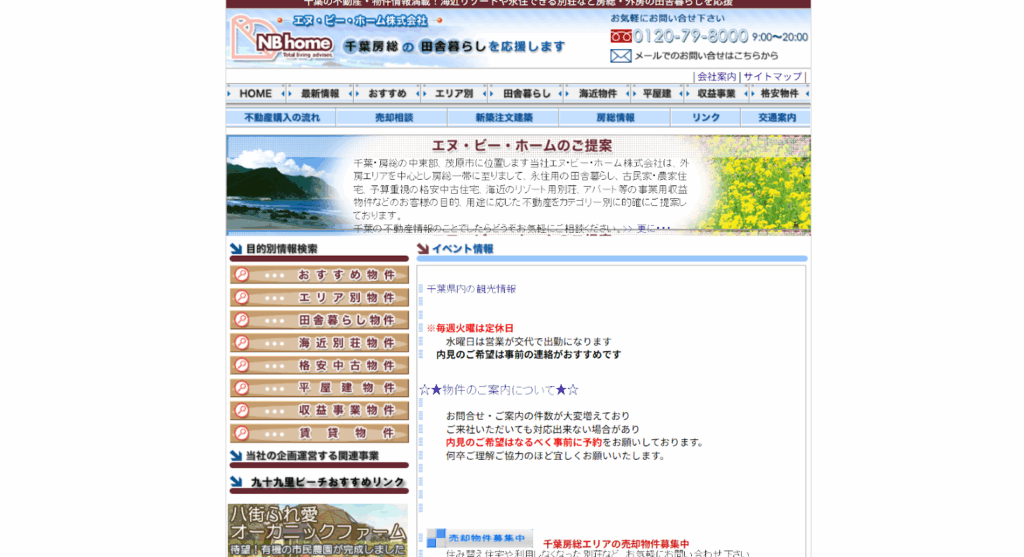The height and width of the screenshot is (557, 1024).
Task: Click the 千葉県内の観光情報 link
Action: coord(472,289)
